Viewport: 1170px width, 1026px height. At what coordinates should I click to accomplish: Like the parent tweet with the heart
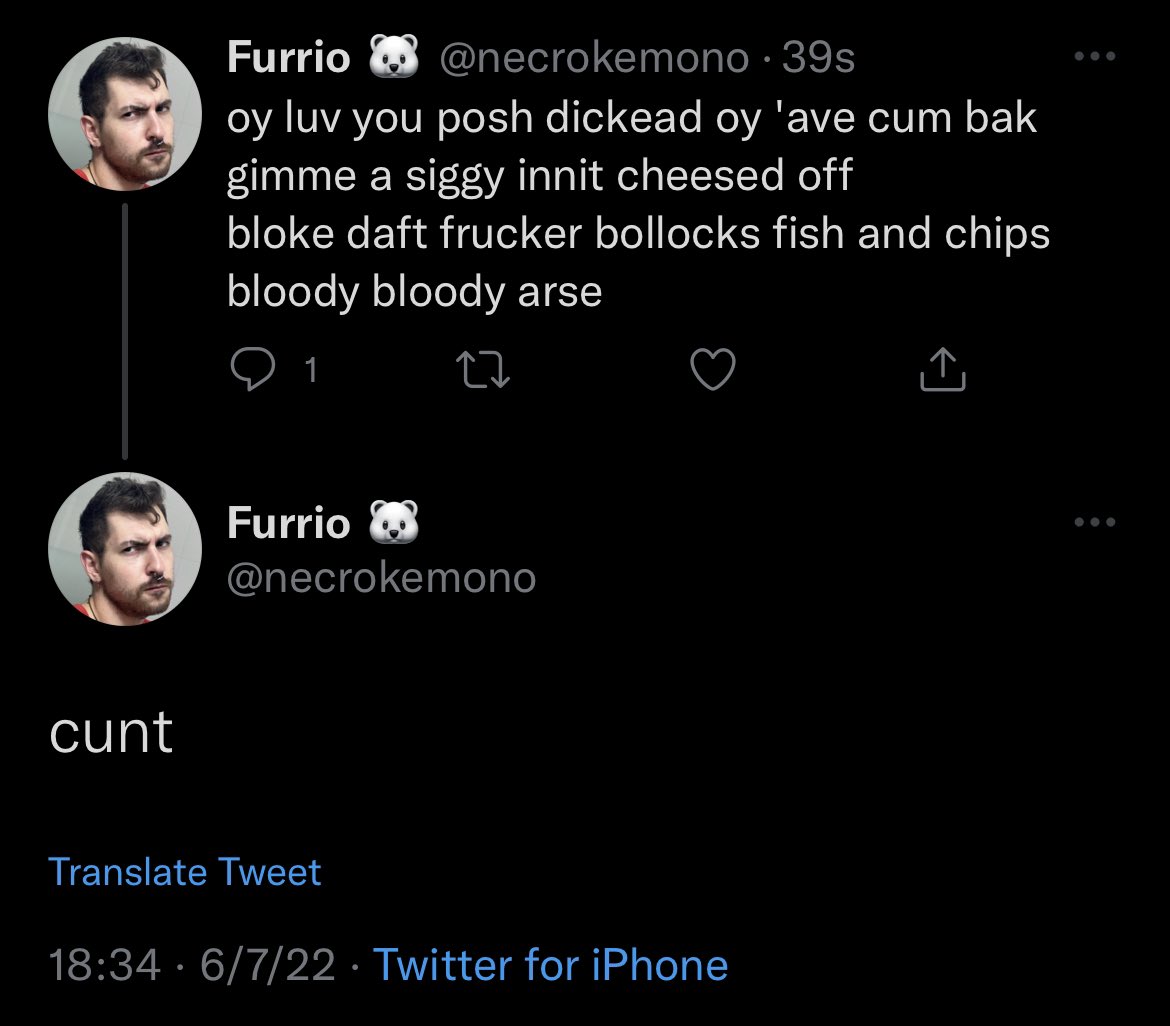click(714, 371)
